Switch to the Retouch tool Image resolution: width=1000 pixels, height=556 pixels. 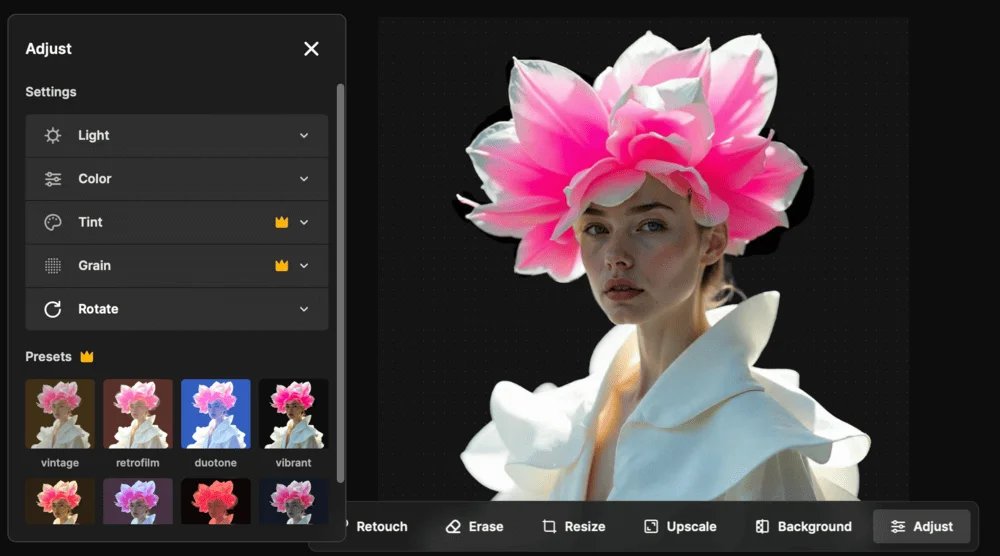(376, 526)
